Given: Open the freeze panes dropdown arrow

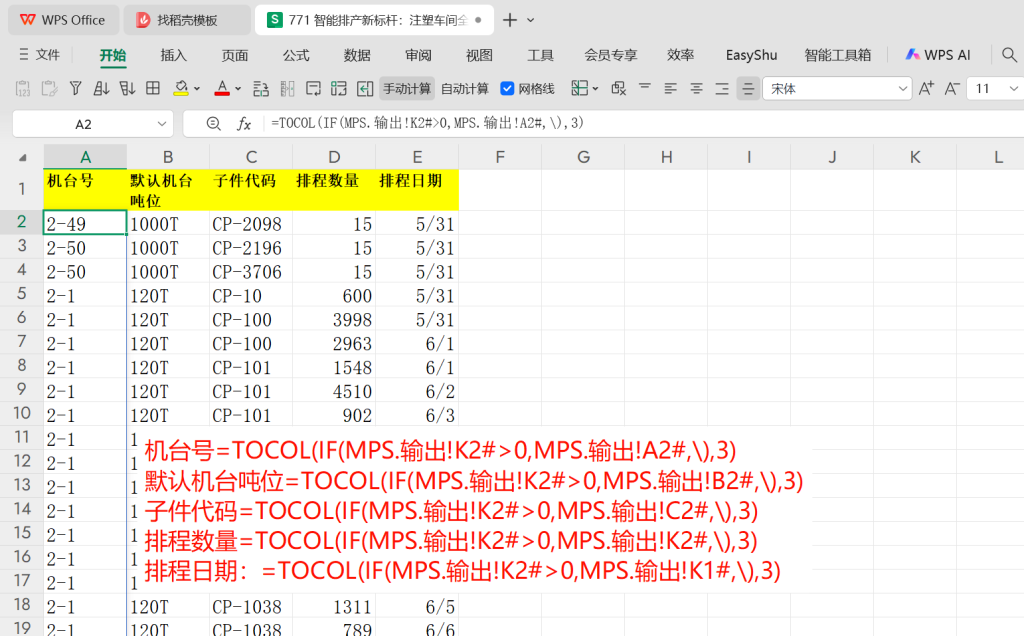Looking at the screenshot, I should 595,89.
